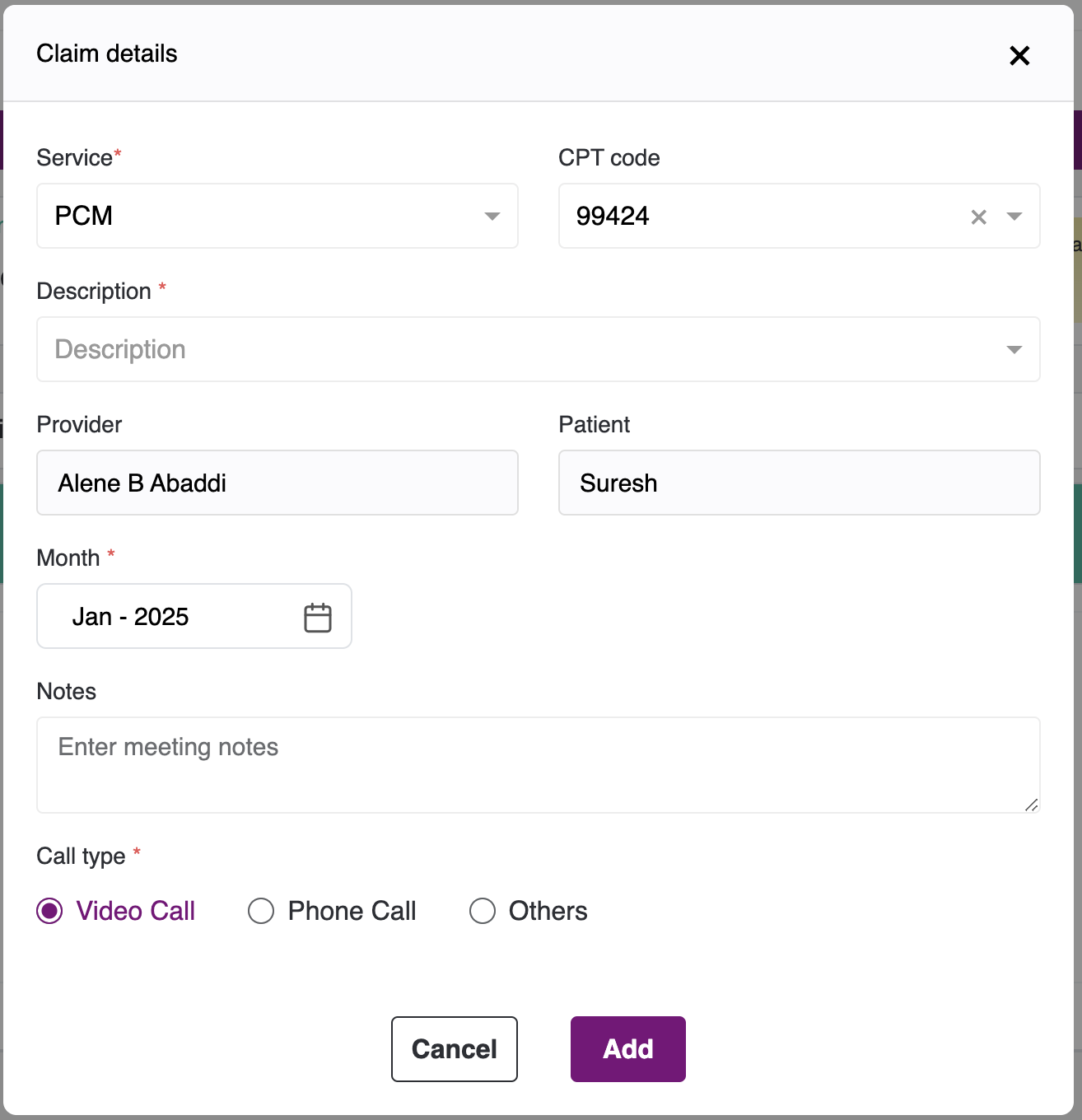Open the calendar icon in Month field

point(317,617)
